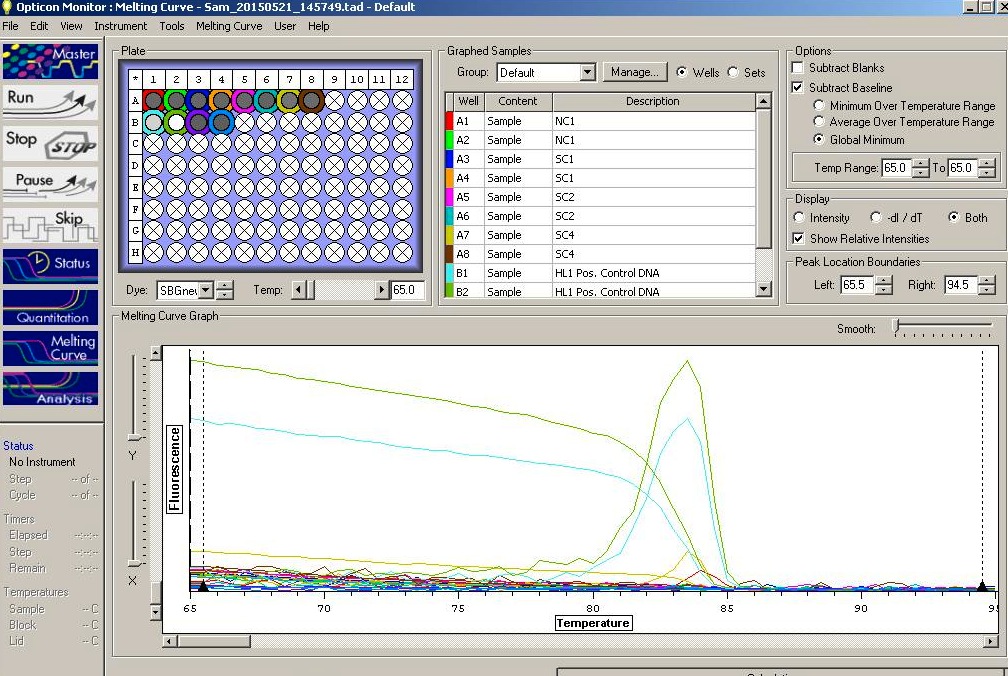Select well A1 in plate grid
The height and width of the screenshot is (676, 1008).
click(x=153, y=100)
